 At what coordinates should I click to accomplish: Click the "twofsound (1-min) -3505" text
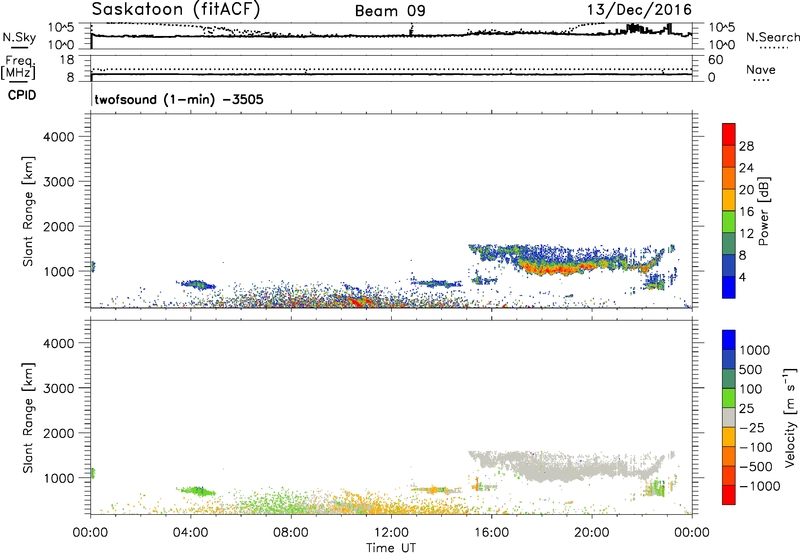point(179,99)
